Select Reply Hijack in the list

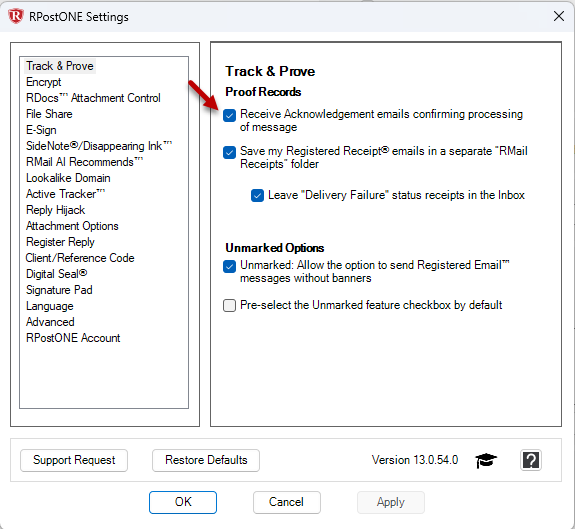coord(55,210)
